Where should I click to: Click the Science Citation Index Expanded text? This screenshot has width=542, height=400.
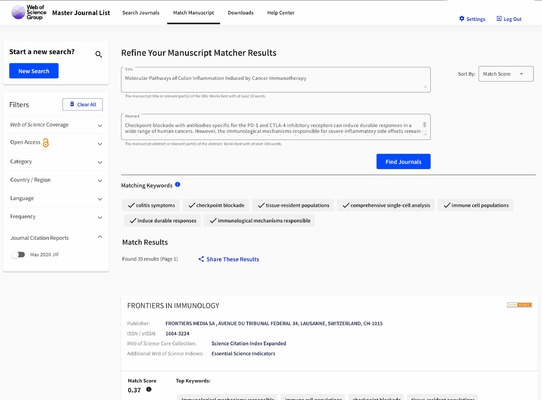[x=249, y=343]
